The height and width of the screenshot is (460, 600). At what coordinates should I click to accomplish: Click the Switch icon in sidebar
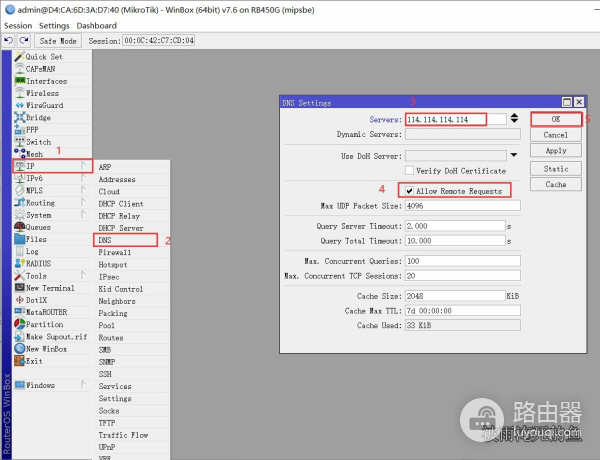point(20,142)
